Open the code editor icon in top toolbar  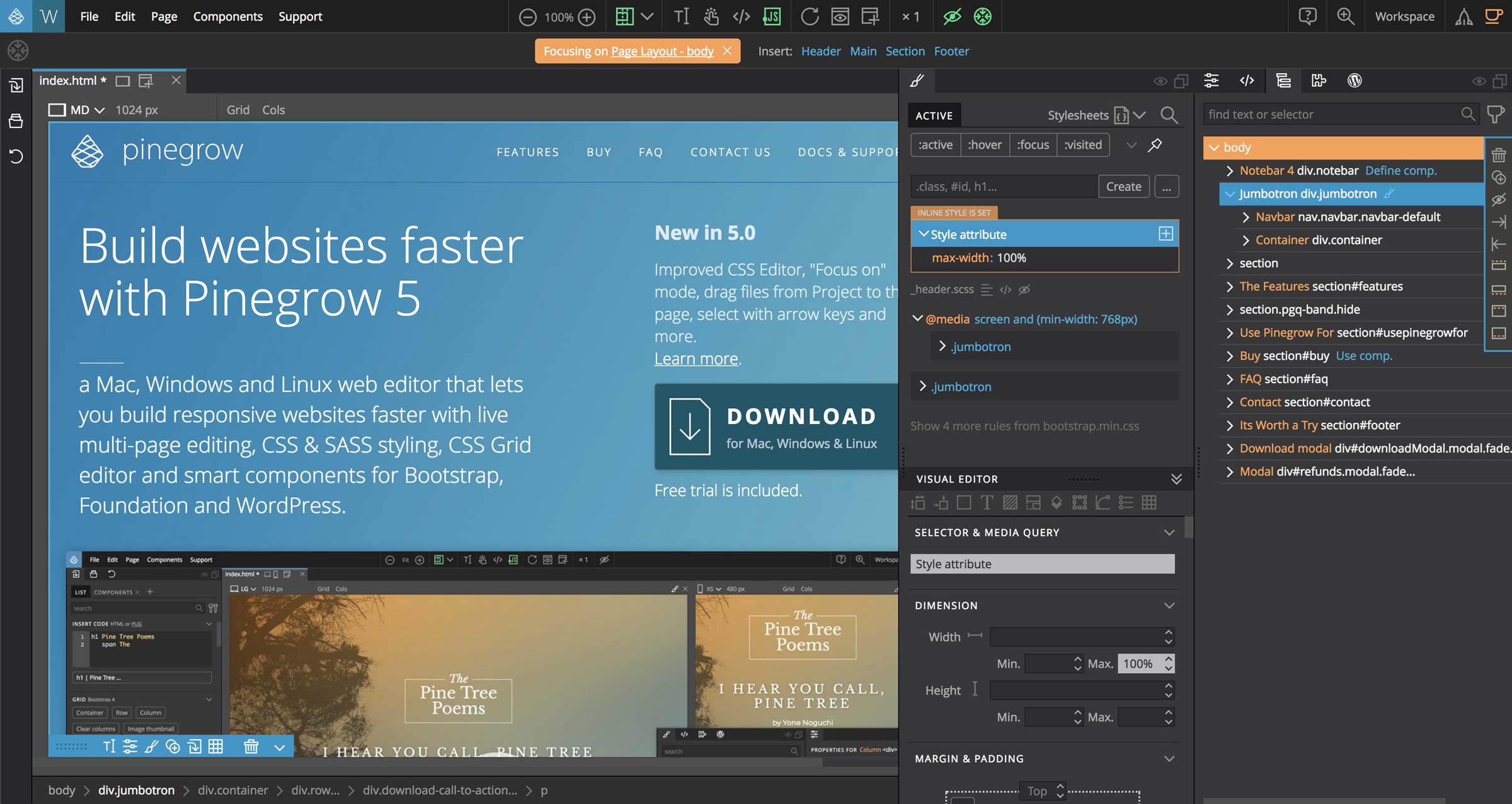click(x=742, y=16)
